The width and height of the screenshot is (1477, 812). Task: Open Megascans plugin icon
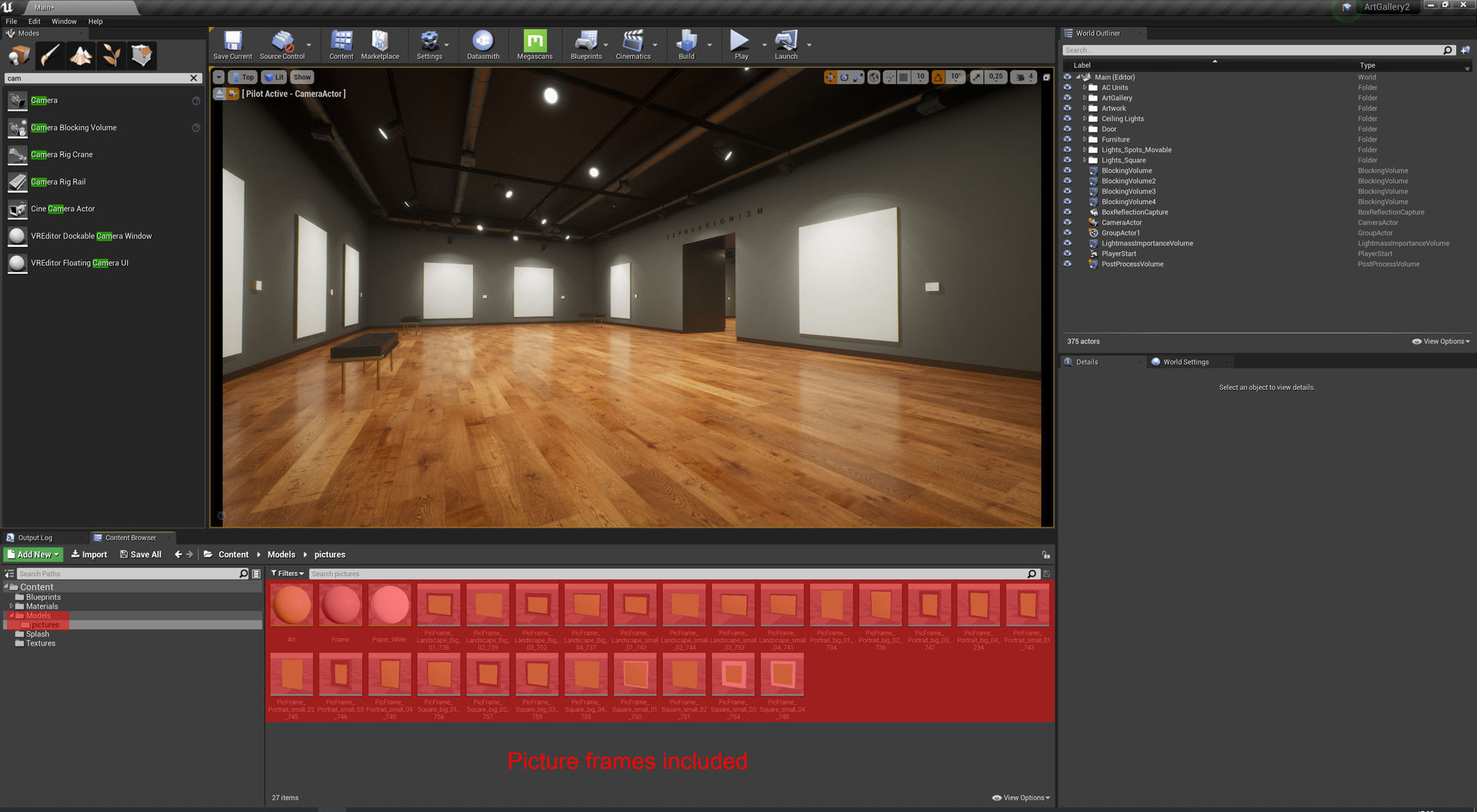[535, 45]
